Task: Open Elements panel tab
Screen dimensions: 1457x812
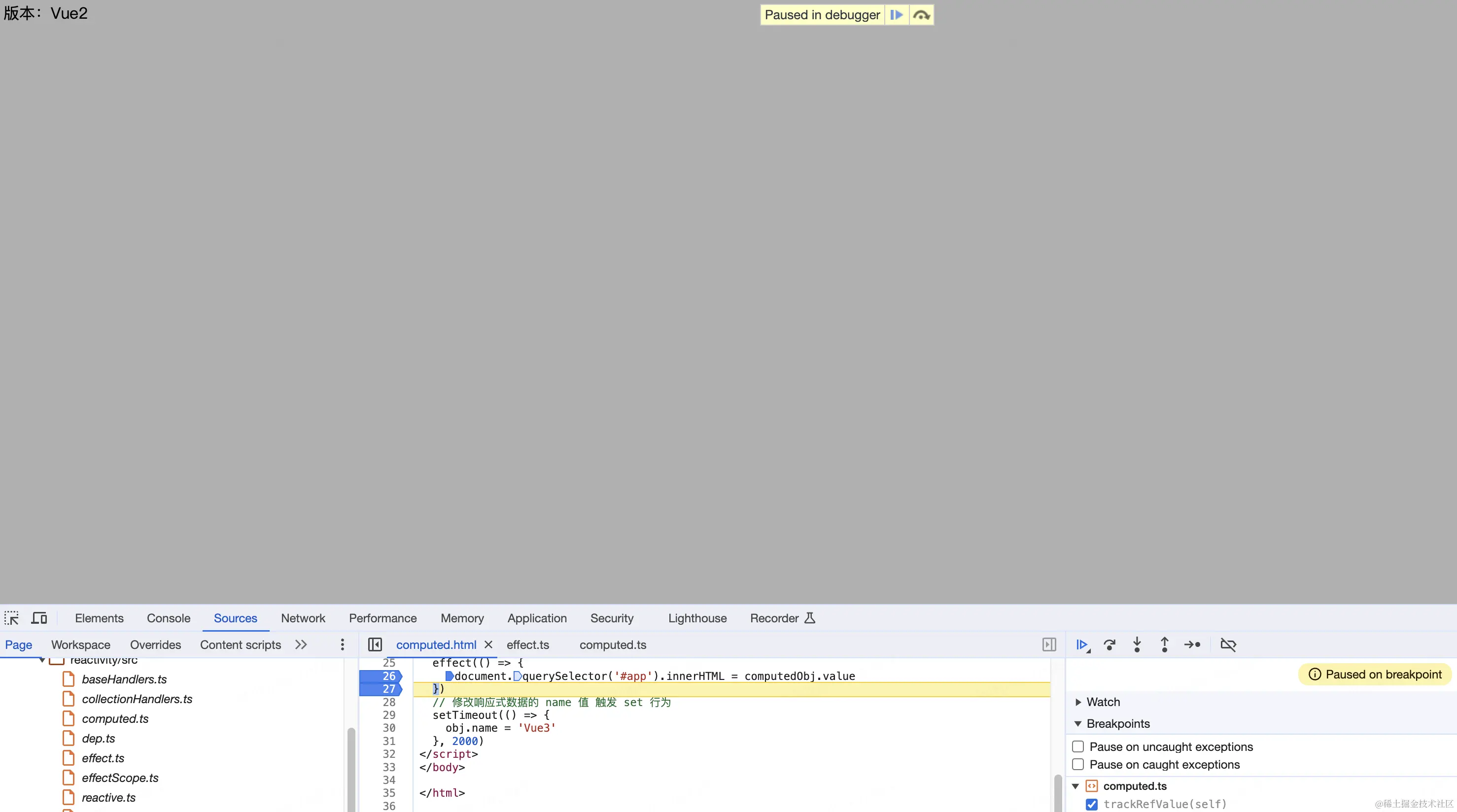Action: 99,618
